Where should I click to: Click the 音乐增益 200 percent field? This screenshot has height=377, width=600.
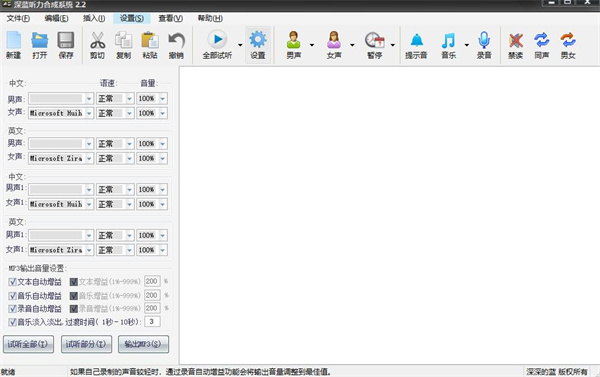(x=152, y=295)
